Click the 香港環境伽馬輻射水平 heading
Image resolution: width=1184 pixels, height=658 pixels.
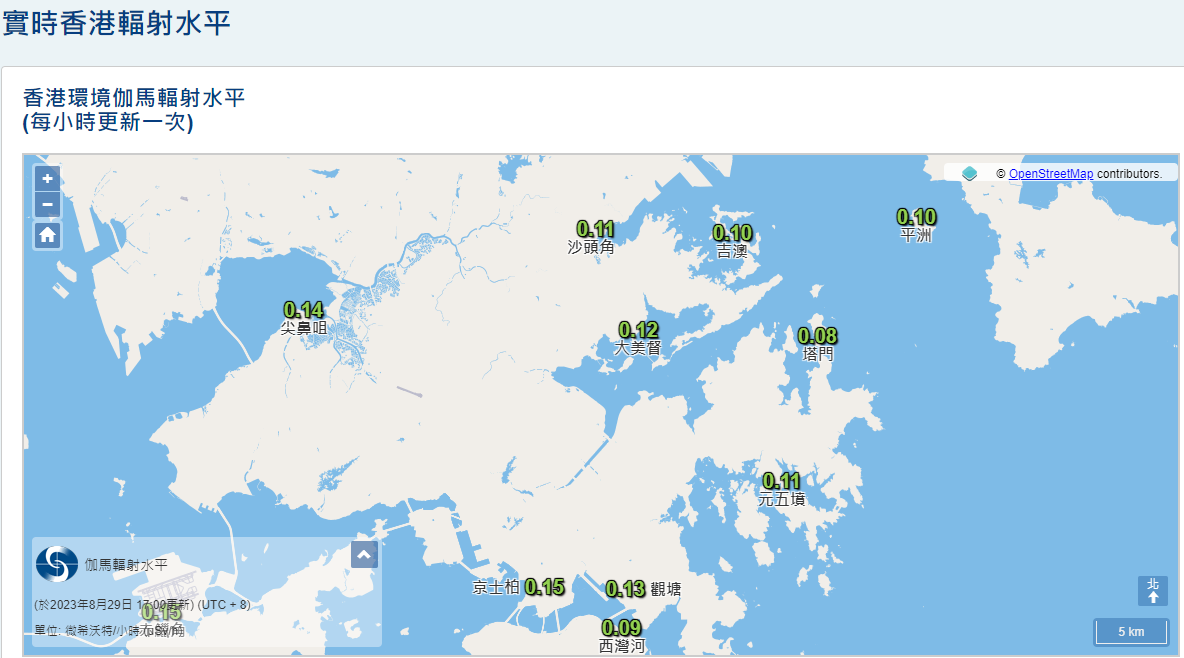click(x=134, y=98)
